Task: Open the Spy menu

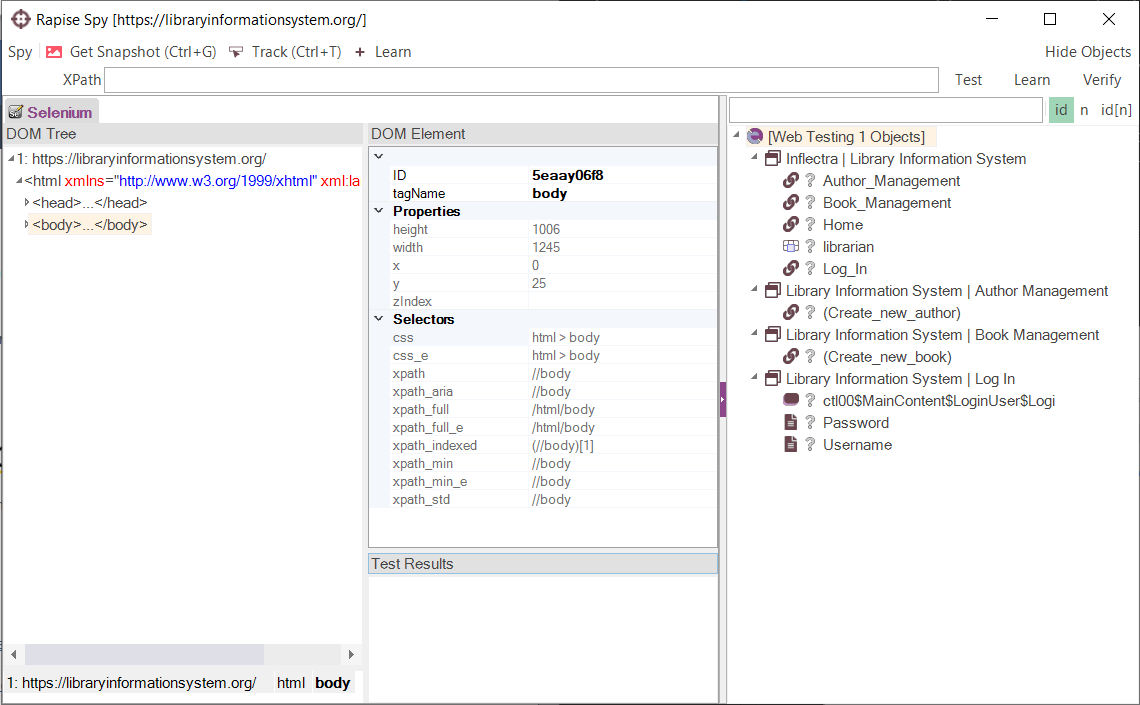Action: click(x=20, y=52)
